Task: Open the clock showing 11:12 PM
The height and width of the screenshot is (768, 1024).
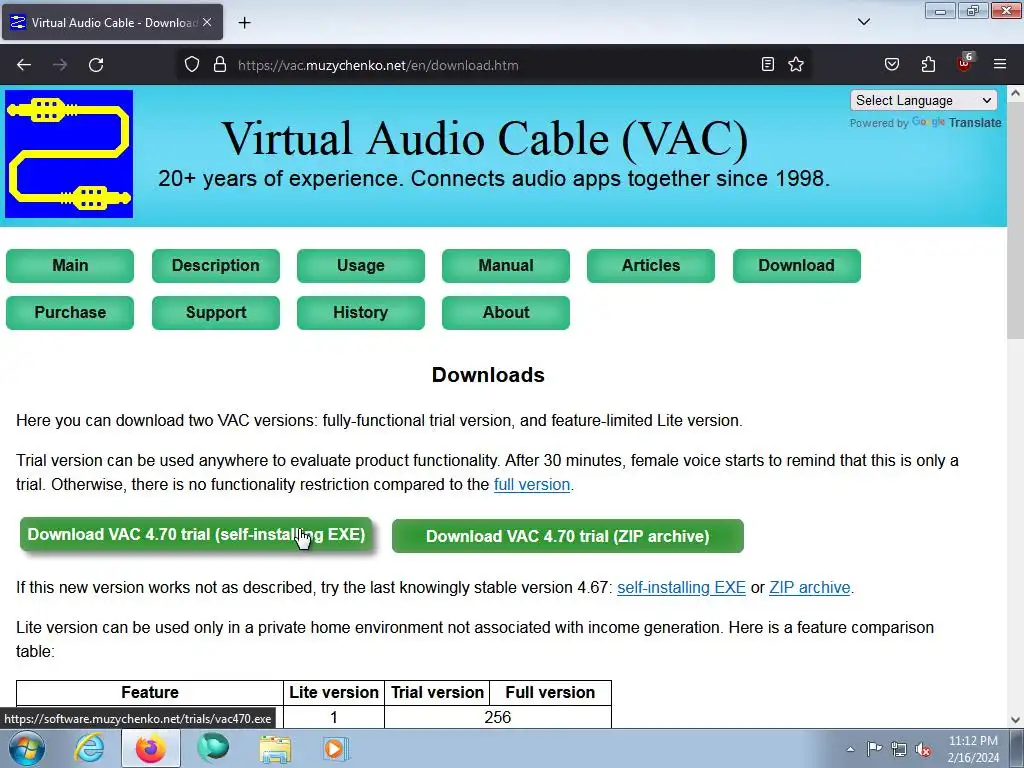Action: point(973,749)
